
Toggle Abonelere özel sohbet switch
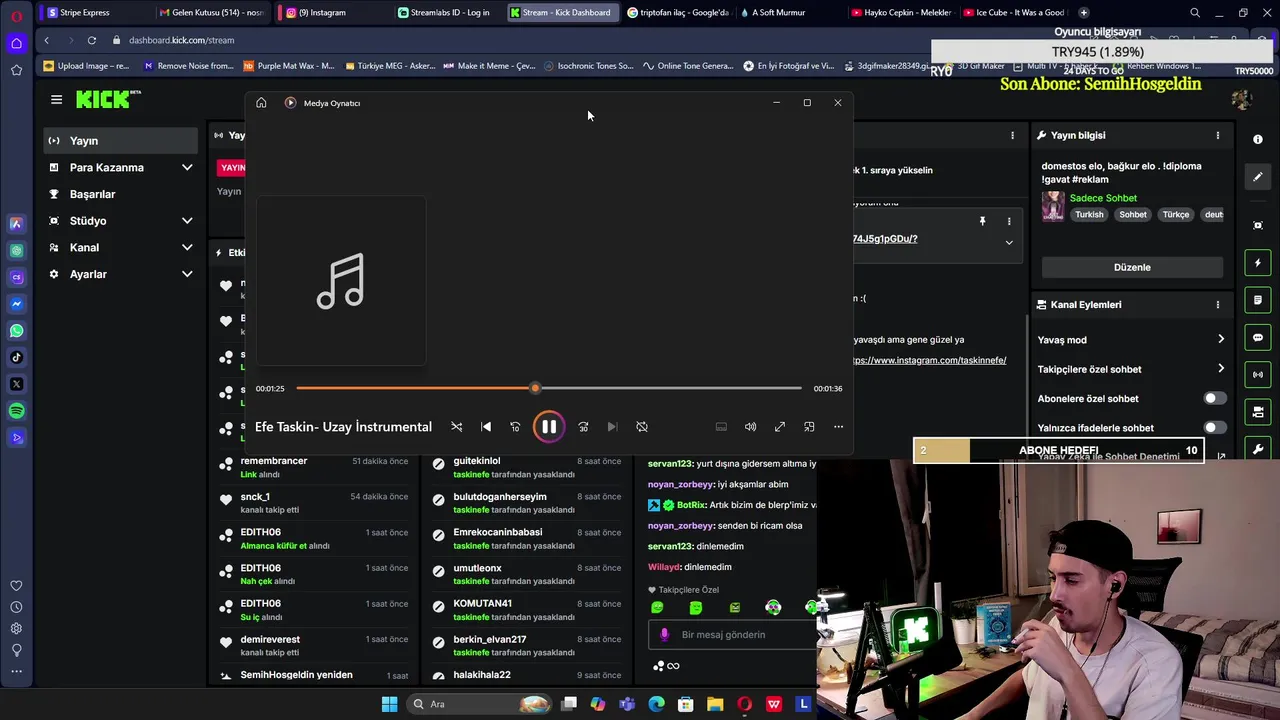click(1213, 398)
